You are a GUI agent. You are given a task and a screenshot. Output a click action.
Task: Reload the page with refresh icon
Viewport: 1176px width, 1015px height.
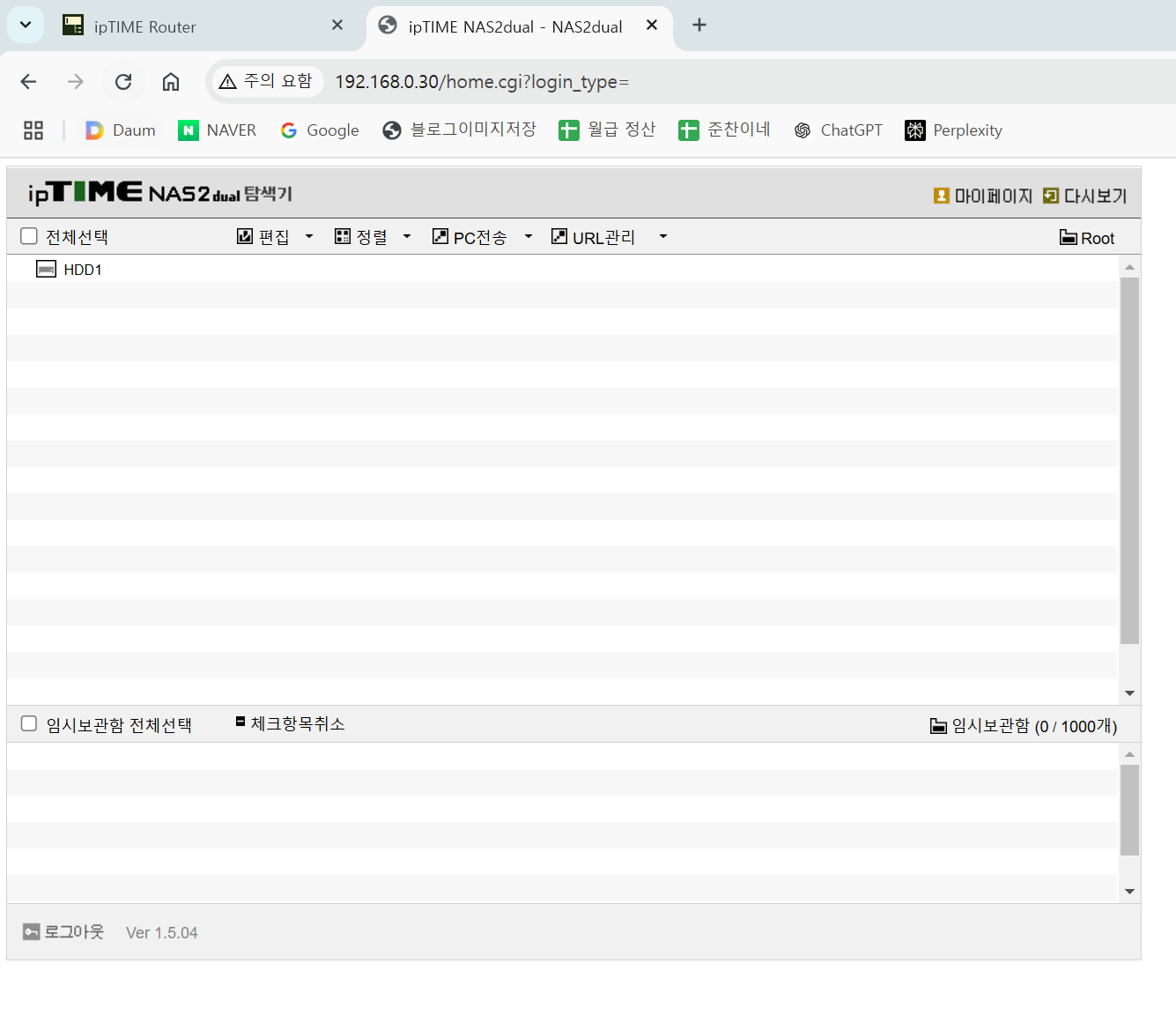(123, 82)
